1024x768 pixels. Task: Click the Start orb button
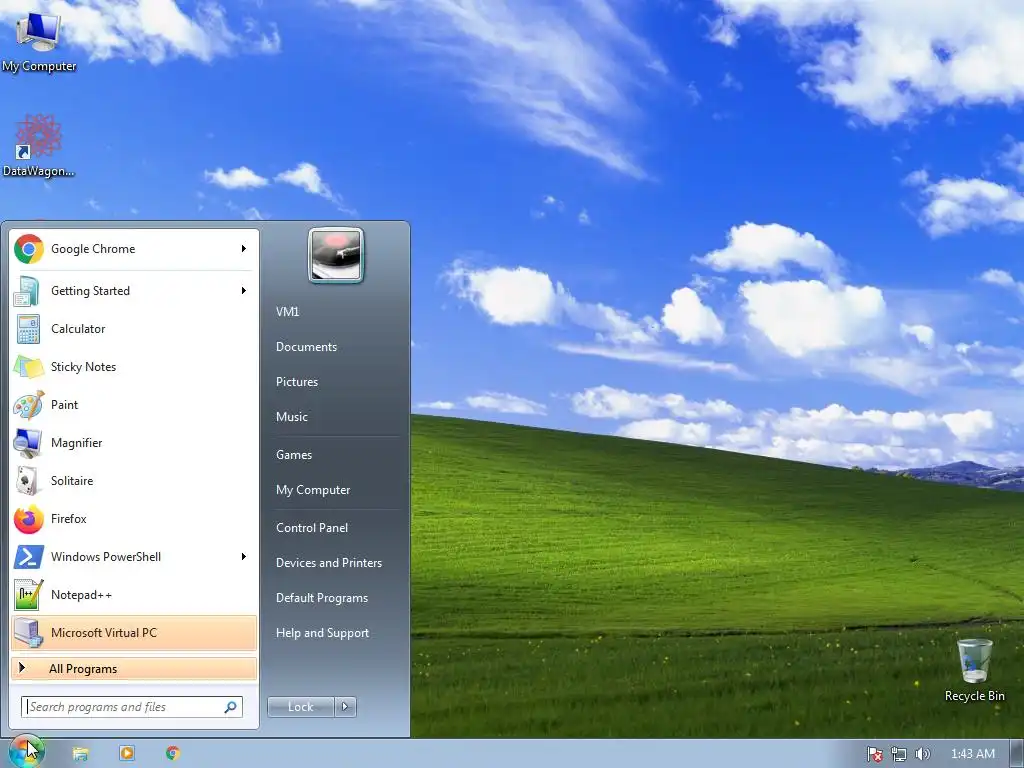(26, 752)
